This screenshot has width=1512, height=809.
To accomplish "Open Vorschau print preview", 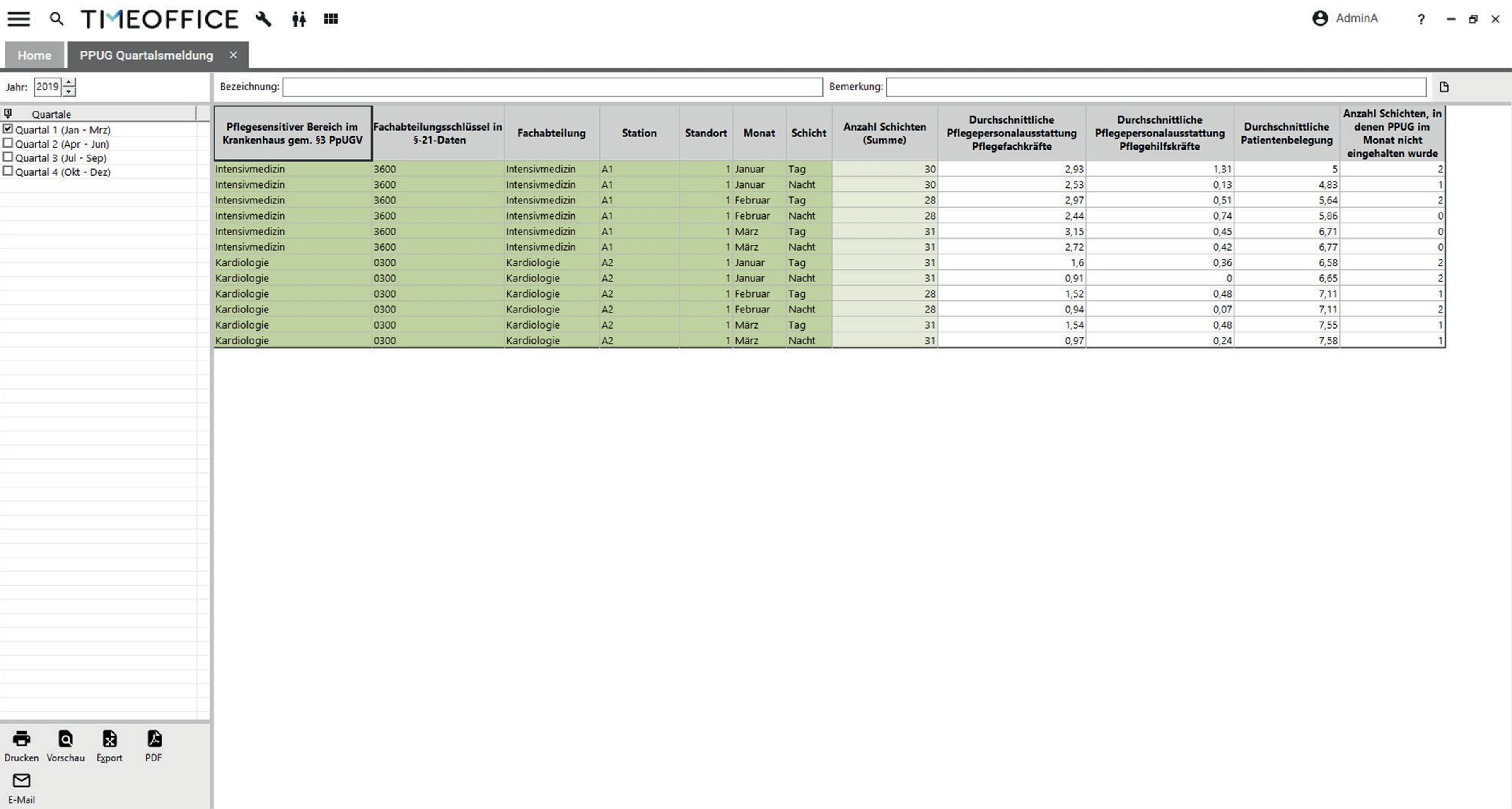I will click(x=65, y=739).
